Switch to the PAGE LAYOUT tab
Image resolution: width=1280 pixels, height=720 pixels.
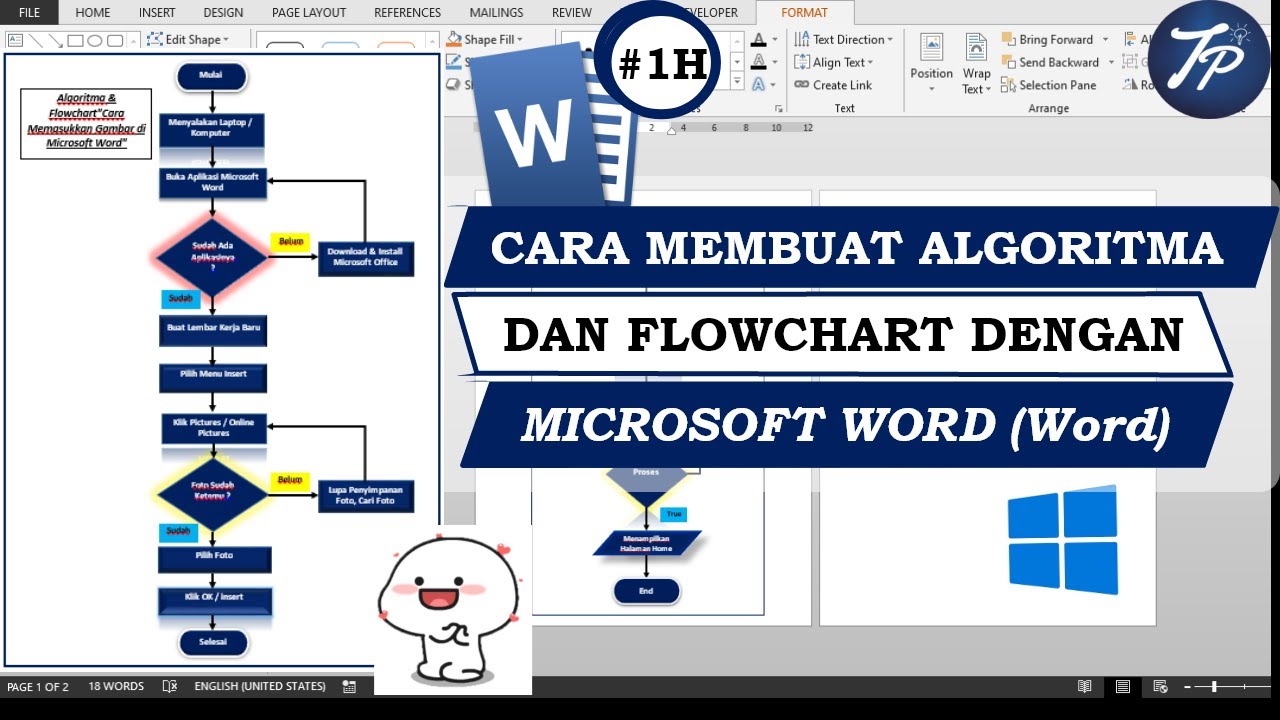pos(309,12)
